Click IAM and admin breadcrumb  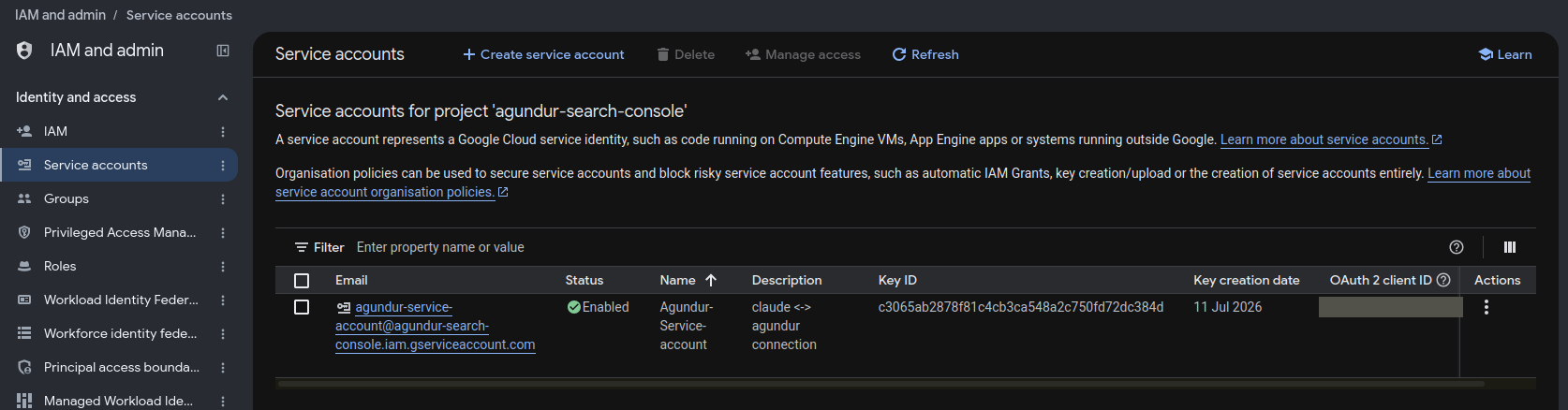click(60, 15)
